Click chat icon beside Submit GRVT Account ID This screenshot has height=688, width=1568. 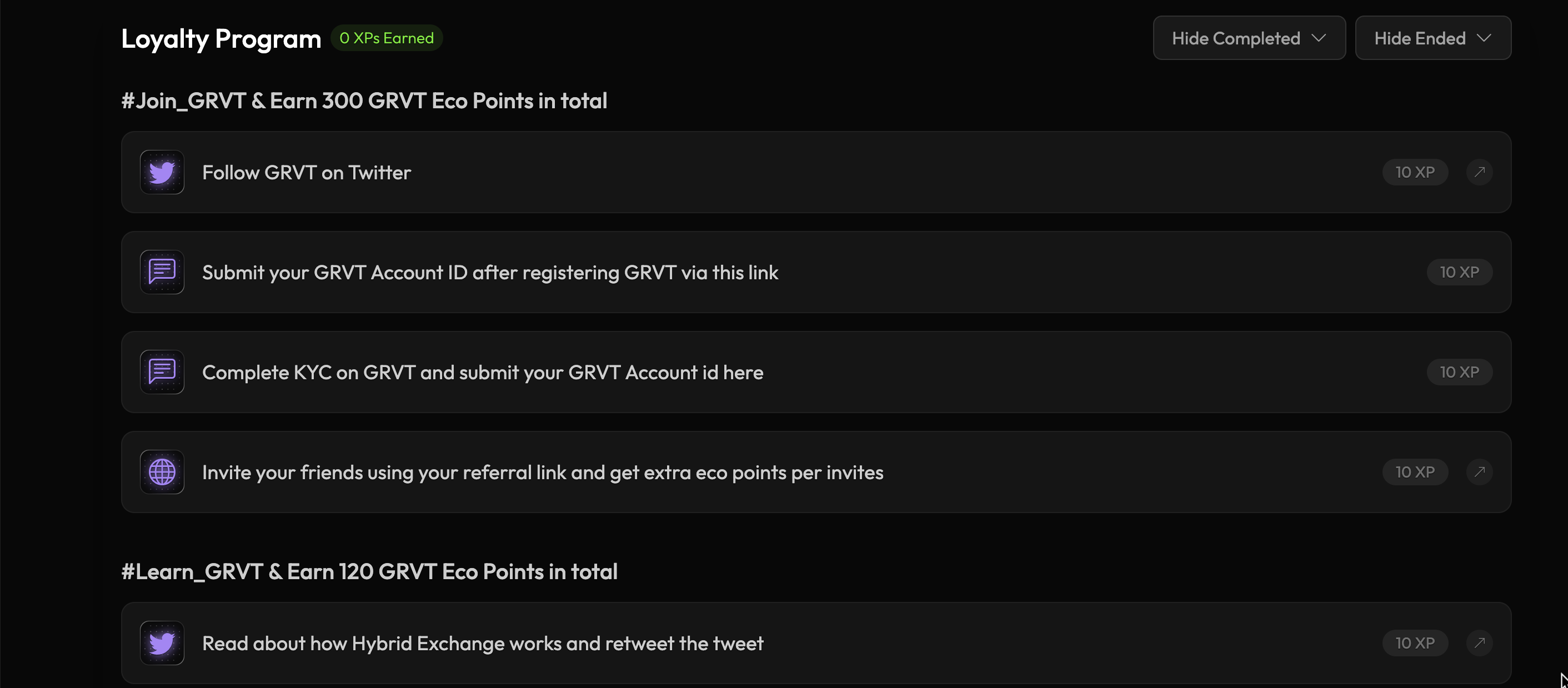pyautogui.click(x=162, y=272)
